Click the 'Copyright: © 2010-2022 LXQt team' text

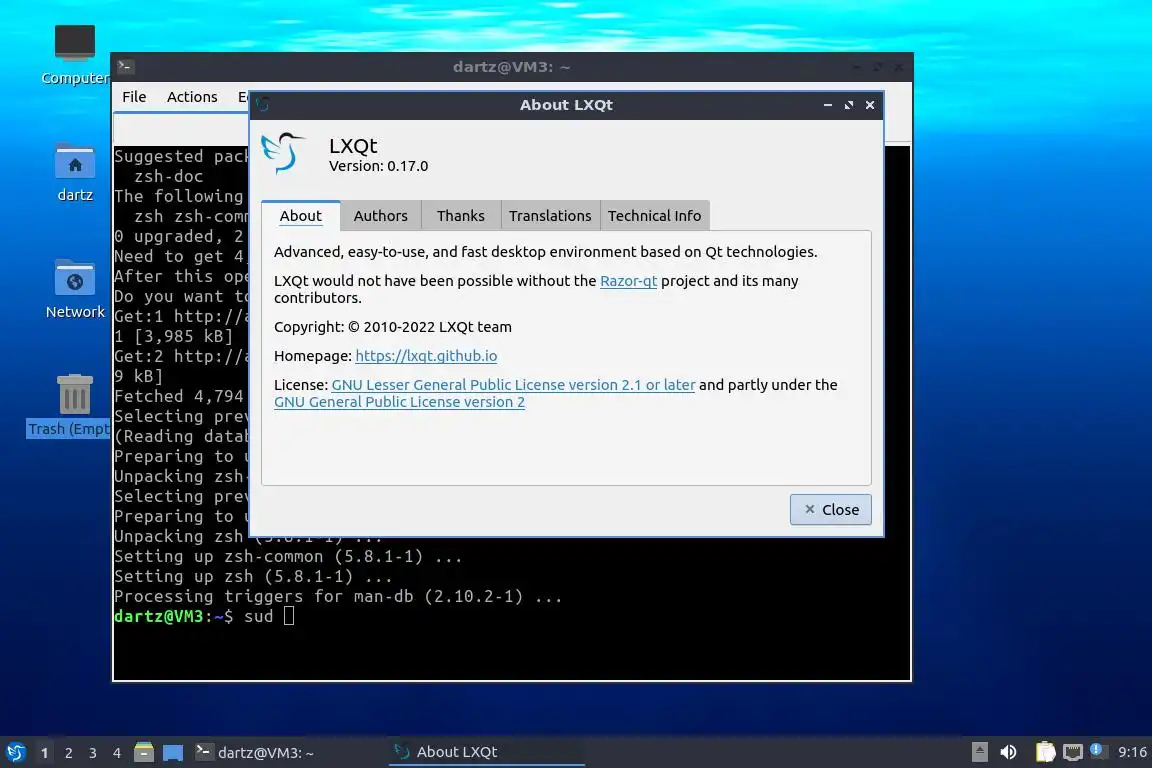tap(393, 327)
